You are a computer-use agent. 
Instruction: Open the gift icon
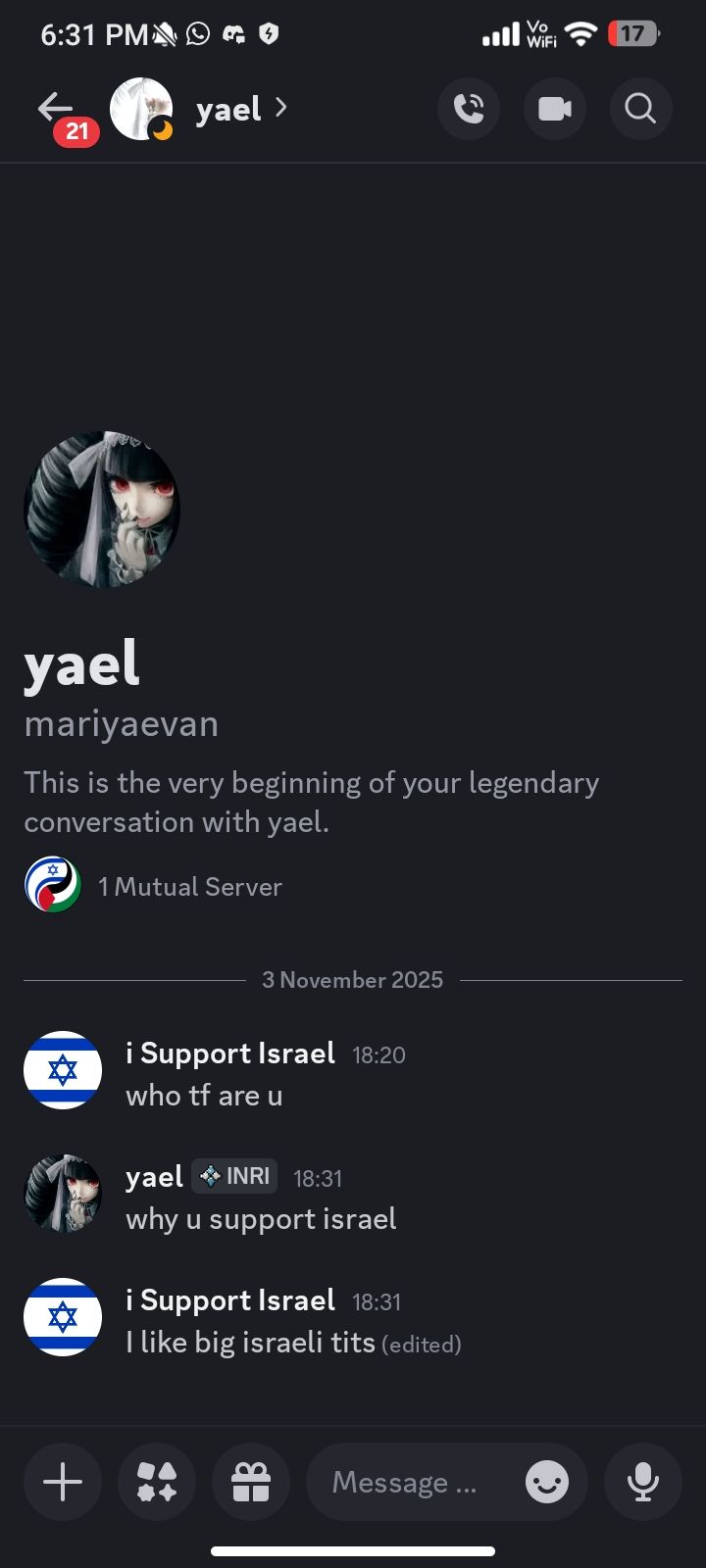pyautogui.click(x=251, y=1482)
